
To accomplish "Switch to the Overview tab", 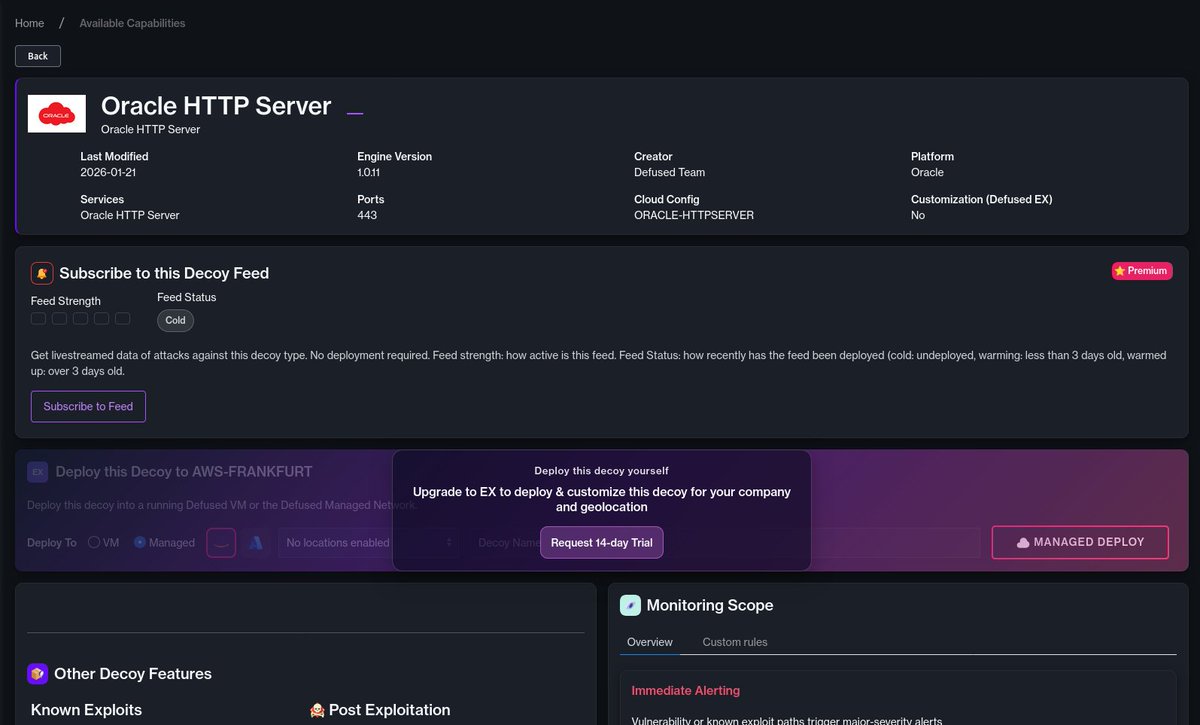I will click(650, 642).
